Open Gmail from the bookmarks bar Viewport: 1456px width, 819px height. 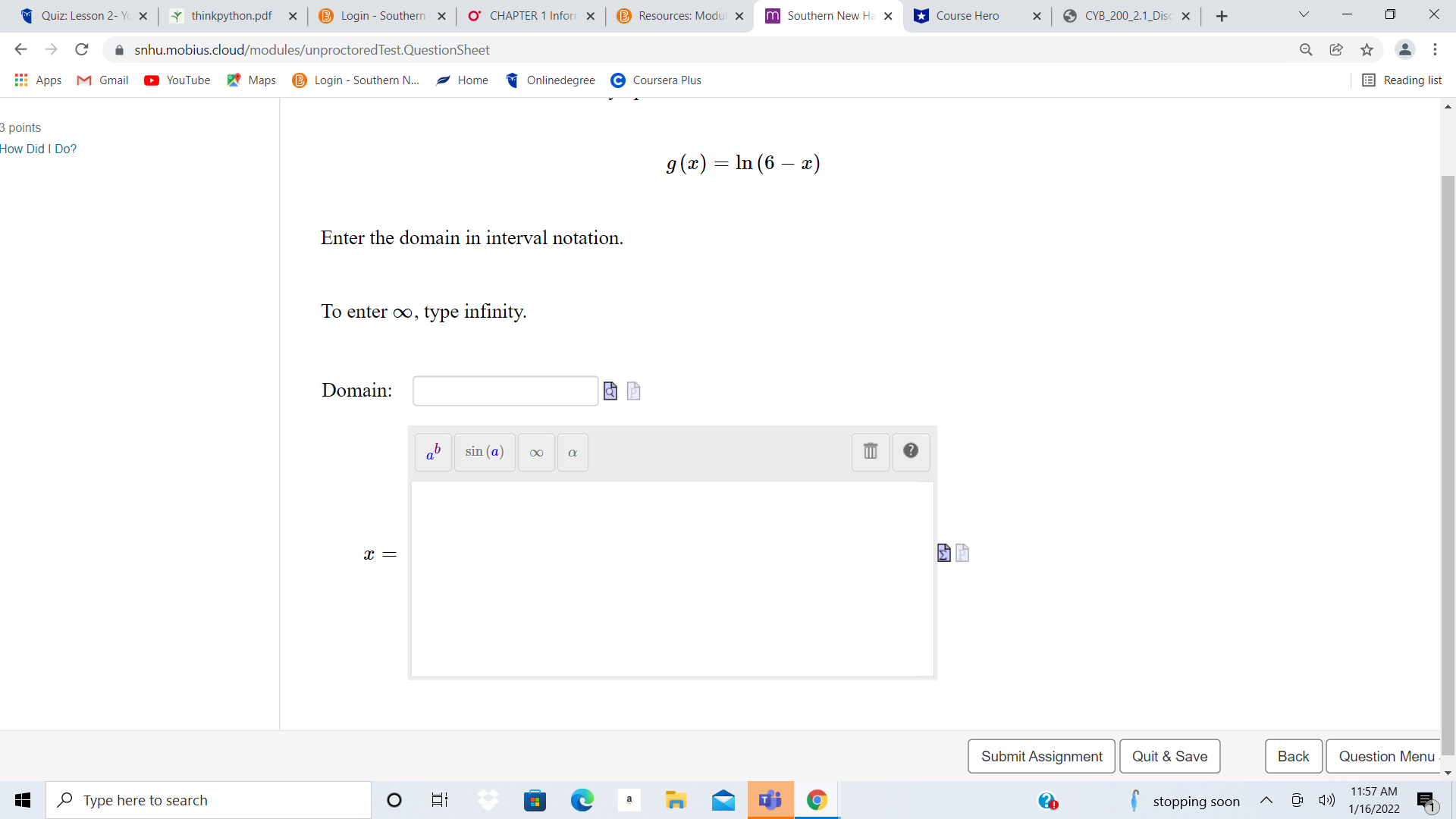[102, 80]
